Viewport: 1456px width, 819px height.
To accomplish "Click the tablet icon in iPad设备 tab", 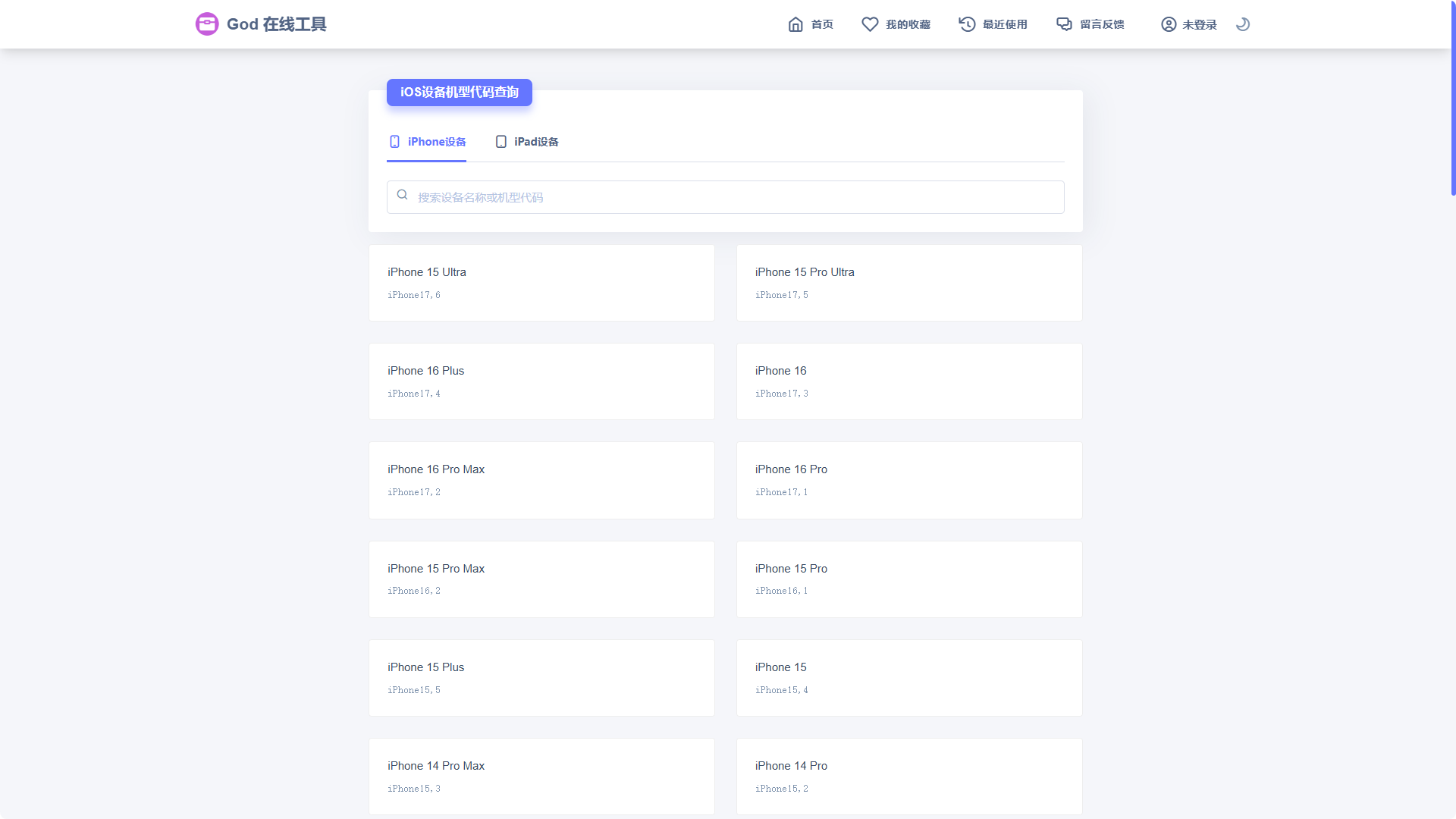I will (x=501, y=142).
